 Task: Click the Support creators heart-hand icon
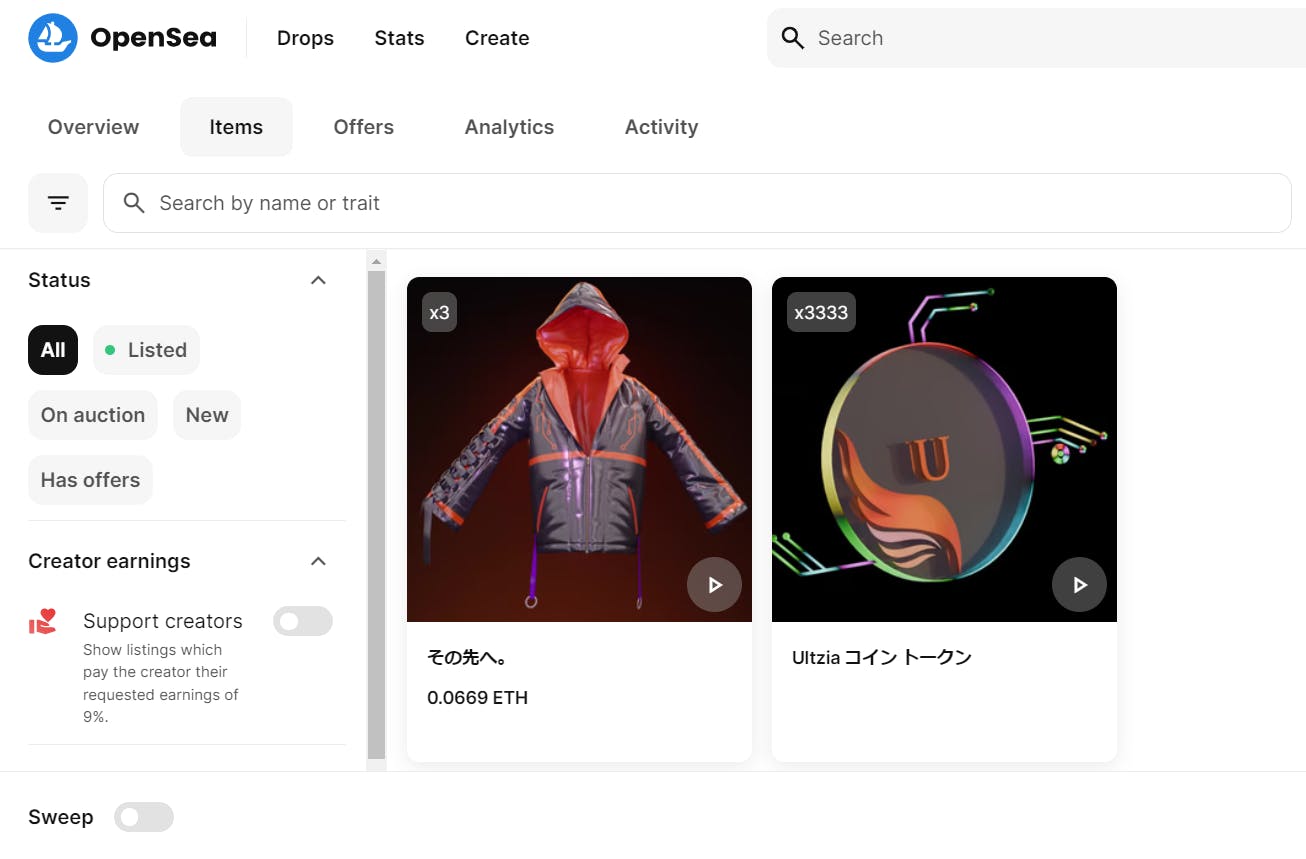[43, 622]
